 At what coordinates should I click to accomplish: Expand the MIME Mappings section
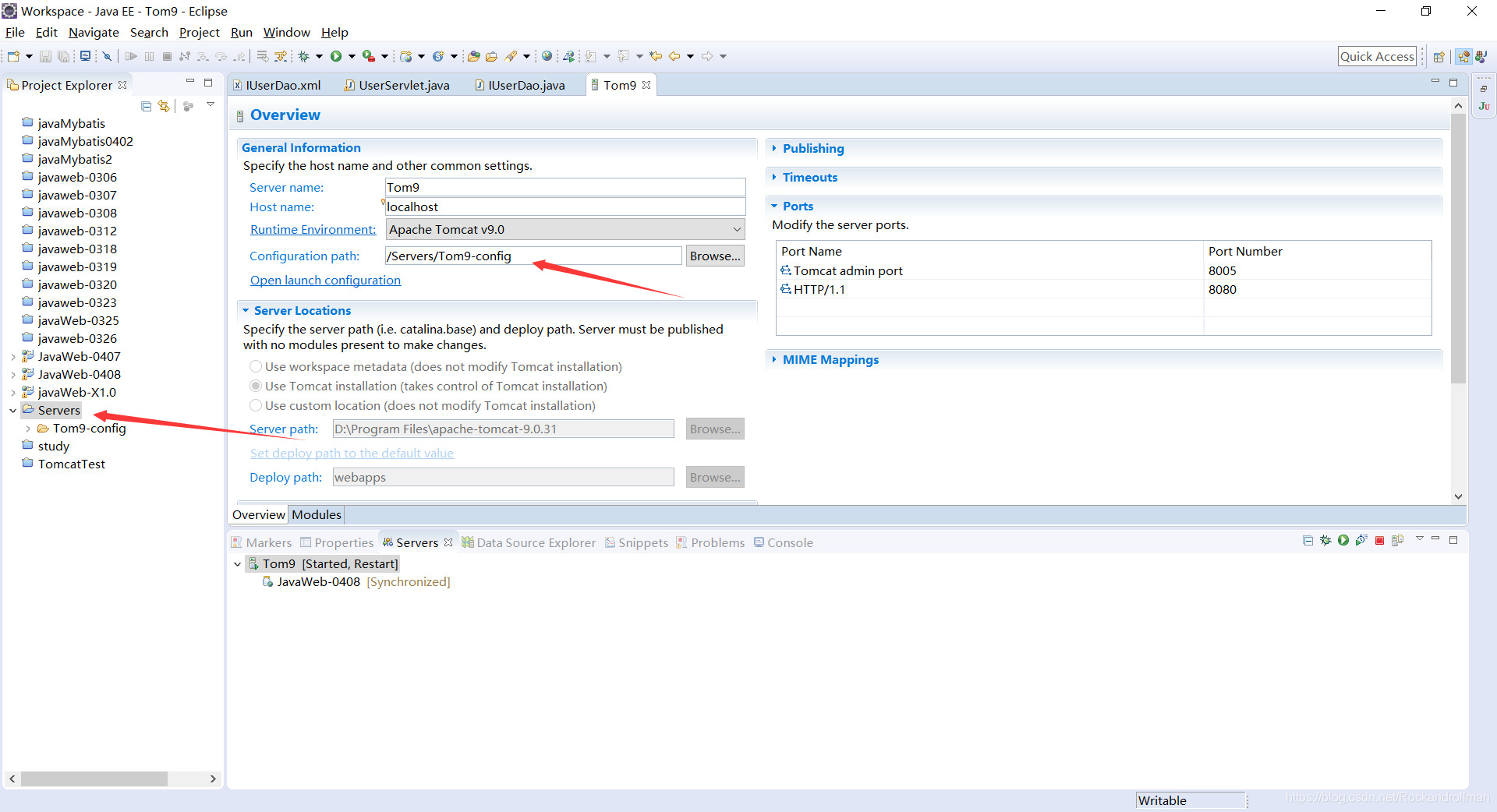tap(774, 359)
